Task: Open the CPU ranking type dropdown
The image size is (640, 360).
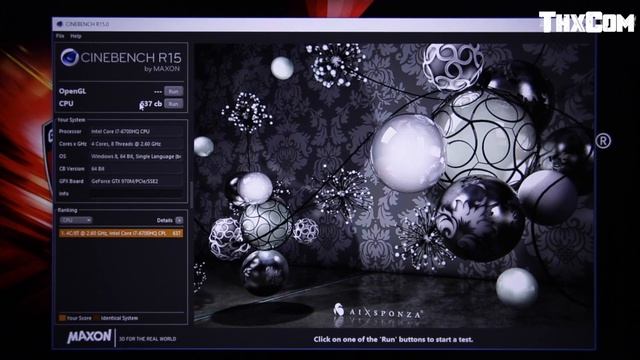Action: tap(76, 220)
